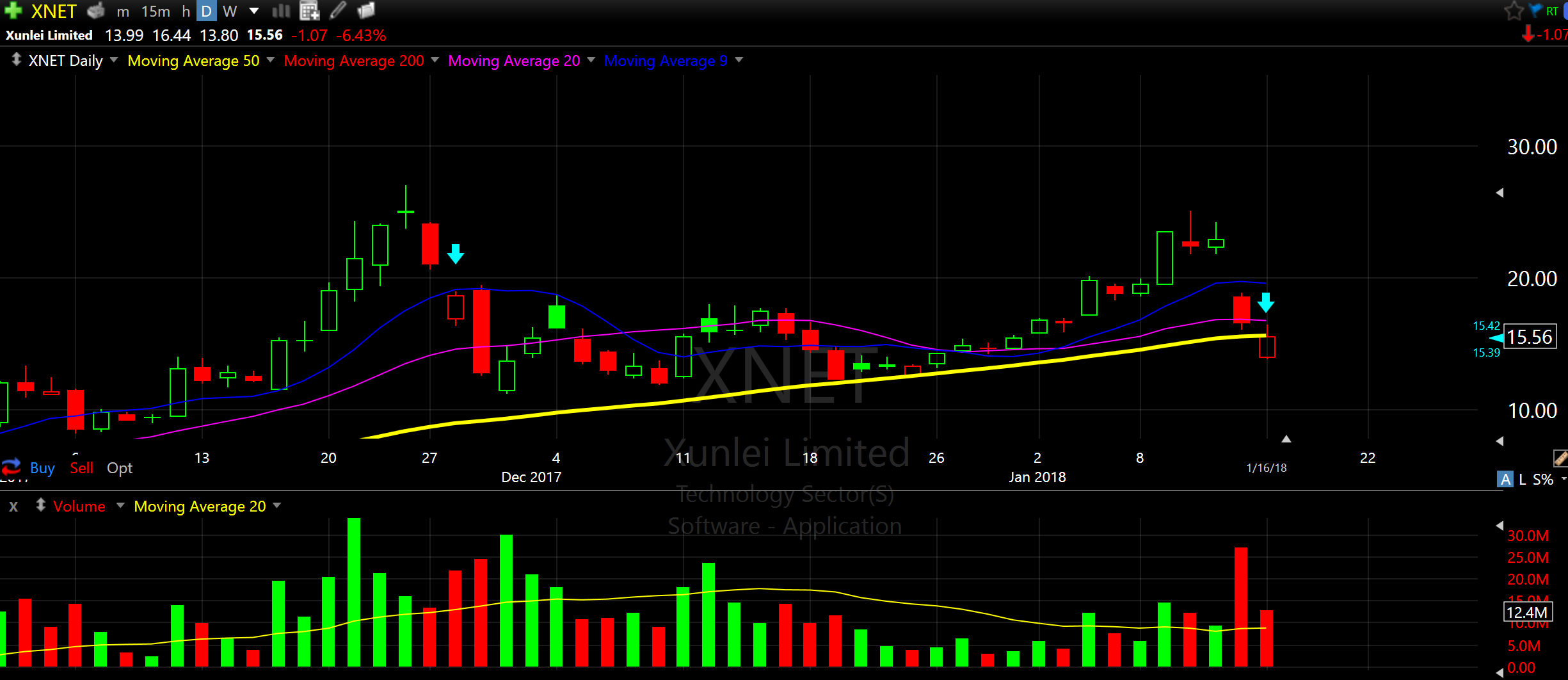Screen dimensions: 1568x680
Task: Expand the XNET Daily dropdown
Action: point(114,60)
